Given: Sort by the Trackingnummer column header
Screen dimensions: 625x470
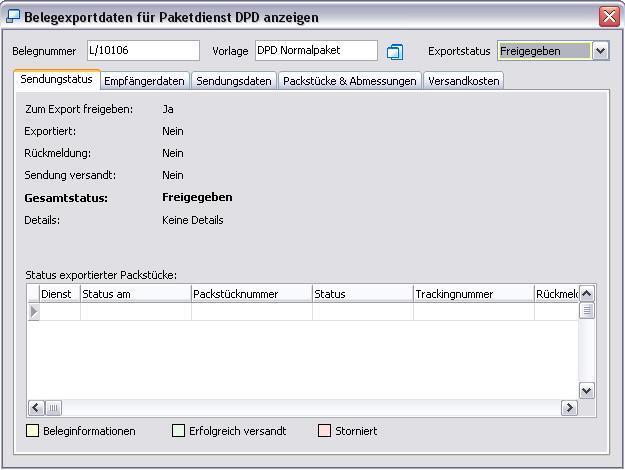Looking at the screenshot, I should click(473, 294).
